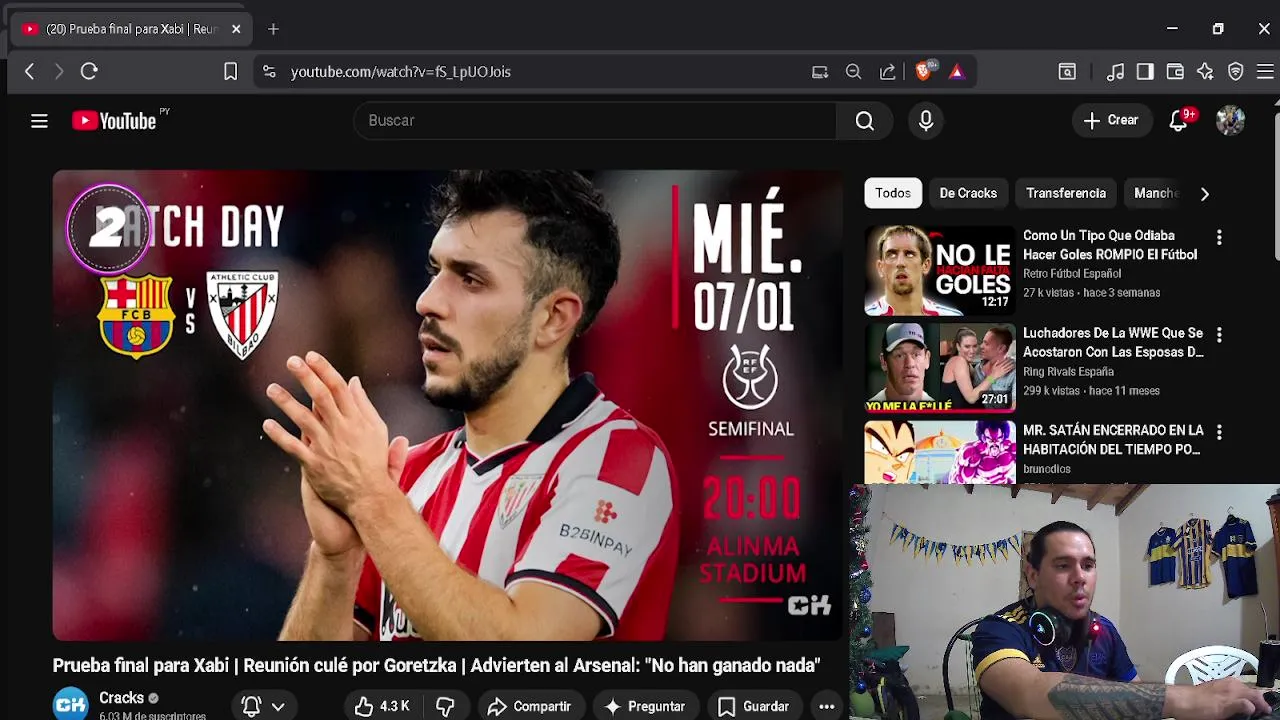Open the Cracks channel avatar
Image resolution: width=1280 pixels, height=720 pixels.
pos(70,704)
